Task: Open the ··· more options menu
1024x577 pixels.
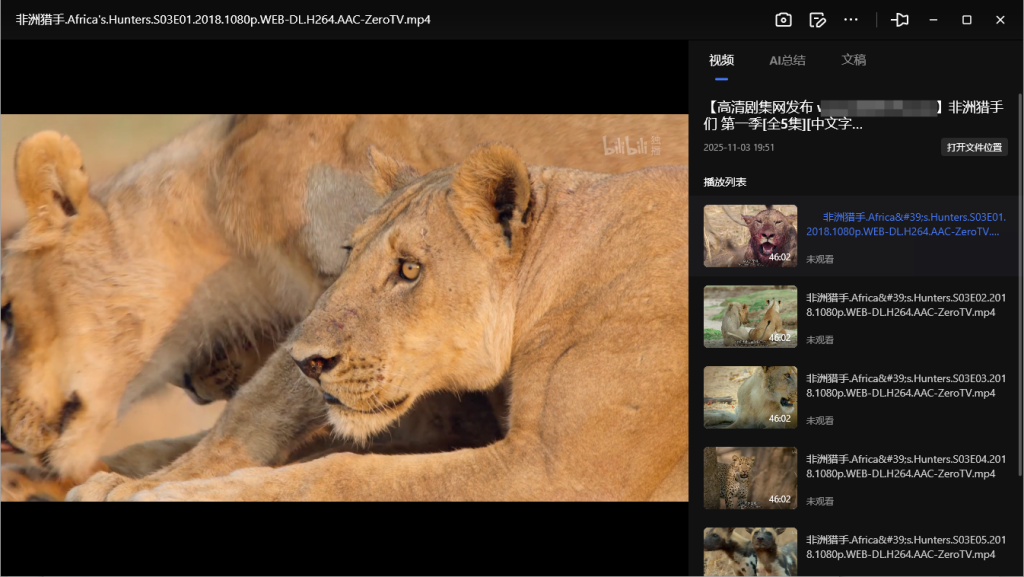Action: click(853, 19)
